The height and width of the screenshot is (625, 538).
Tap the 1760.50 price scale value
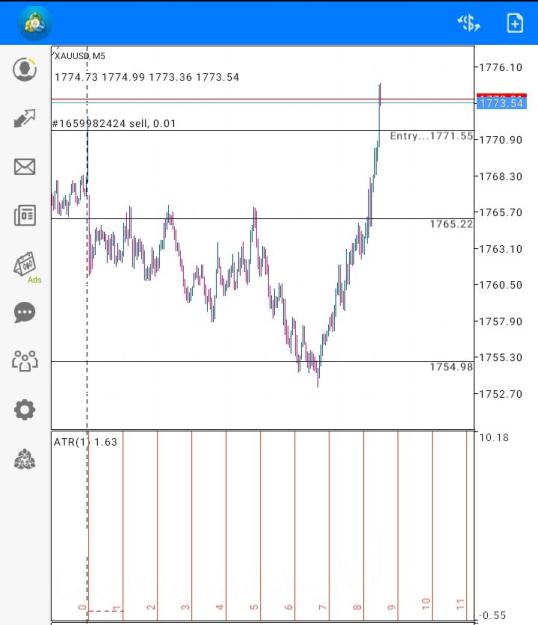coord(501,285)
